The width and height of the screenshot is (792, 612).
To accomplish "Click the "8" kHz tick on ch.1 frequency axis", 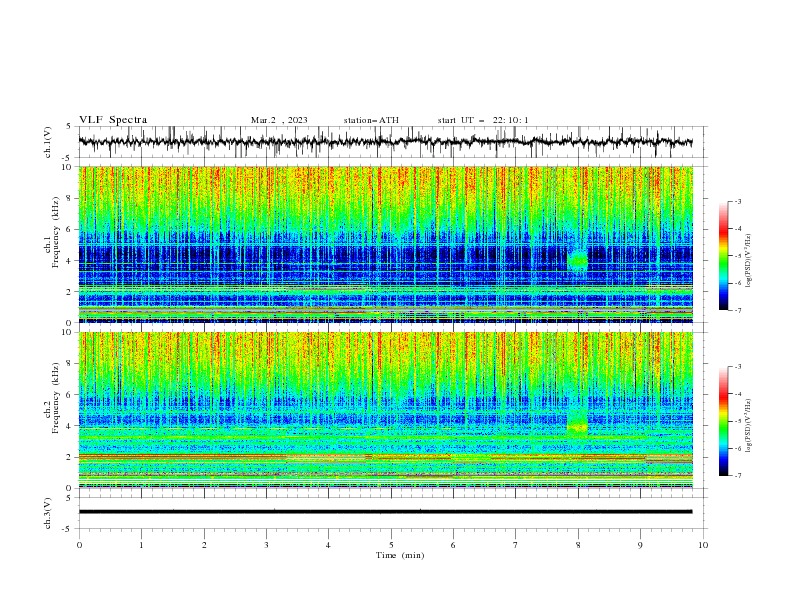I will [69, 198].
